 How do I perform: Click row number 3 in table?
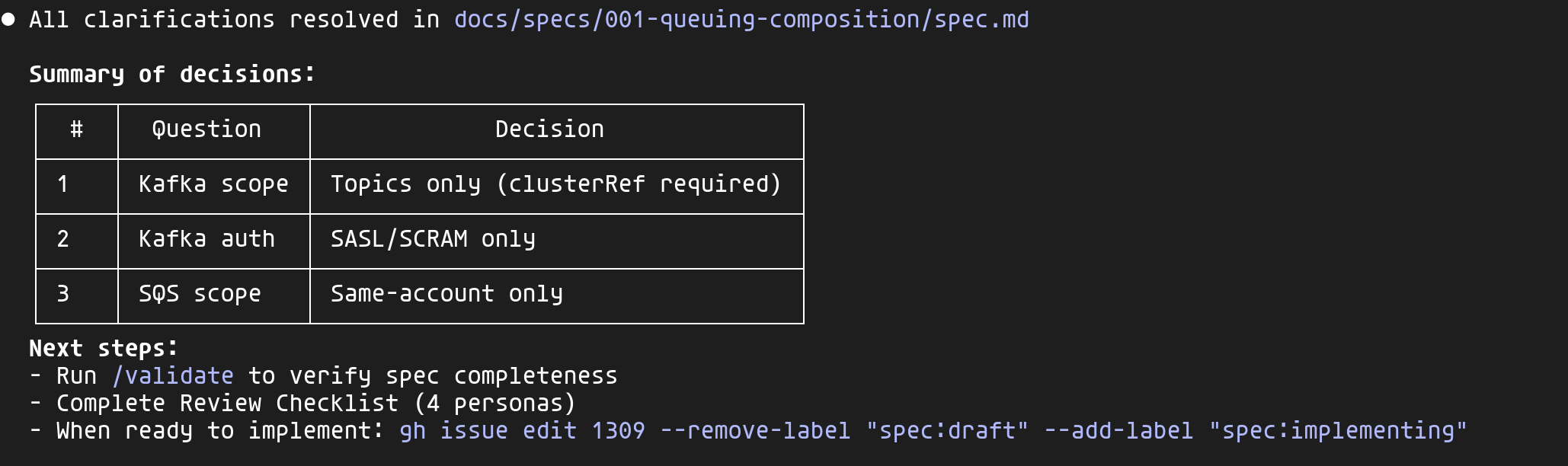point(63,294)
